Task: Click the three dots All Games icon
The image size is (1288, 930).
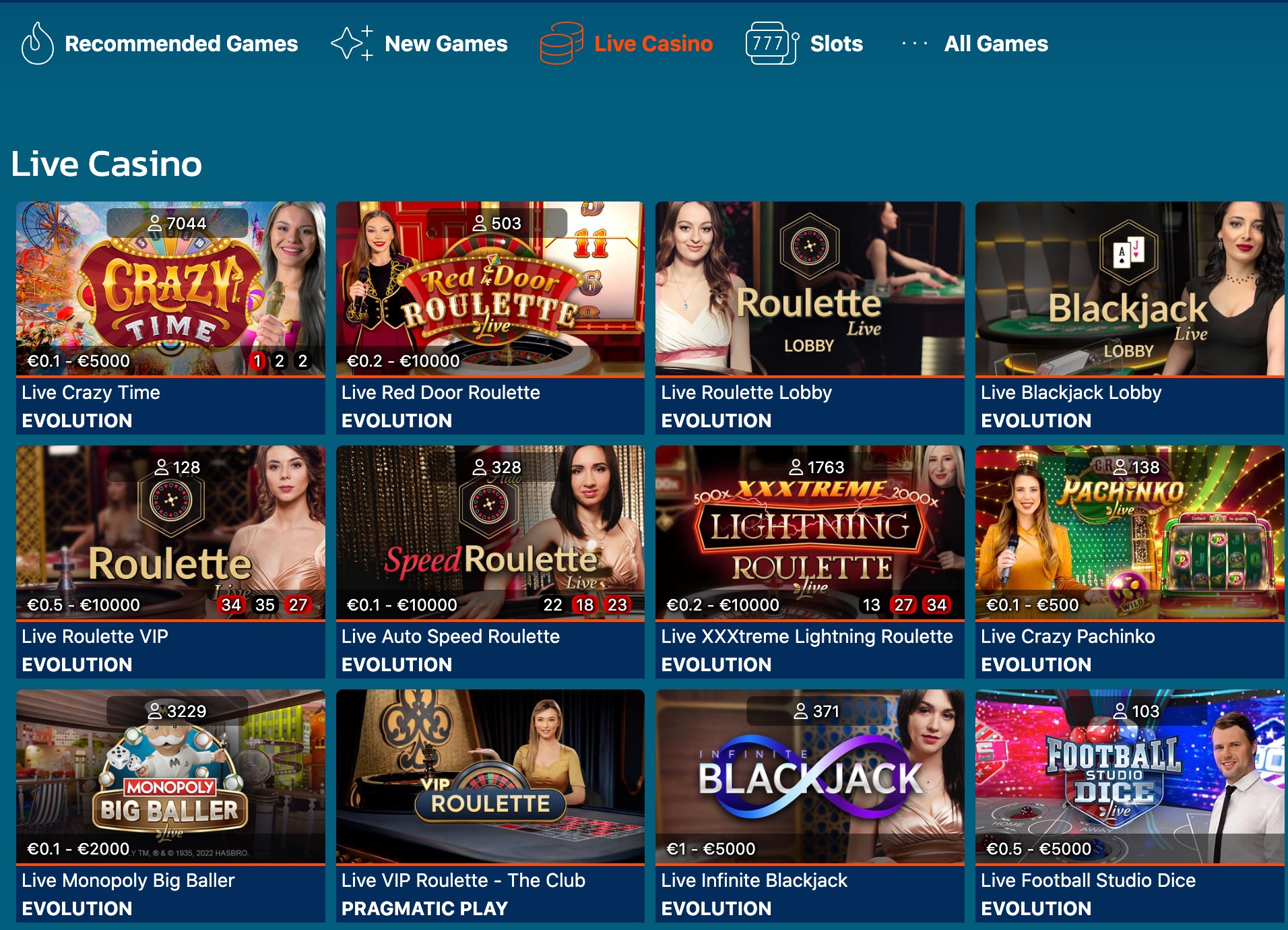Action: tap(915, 44)
